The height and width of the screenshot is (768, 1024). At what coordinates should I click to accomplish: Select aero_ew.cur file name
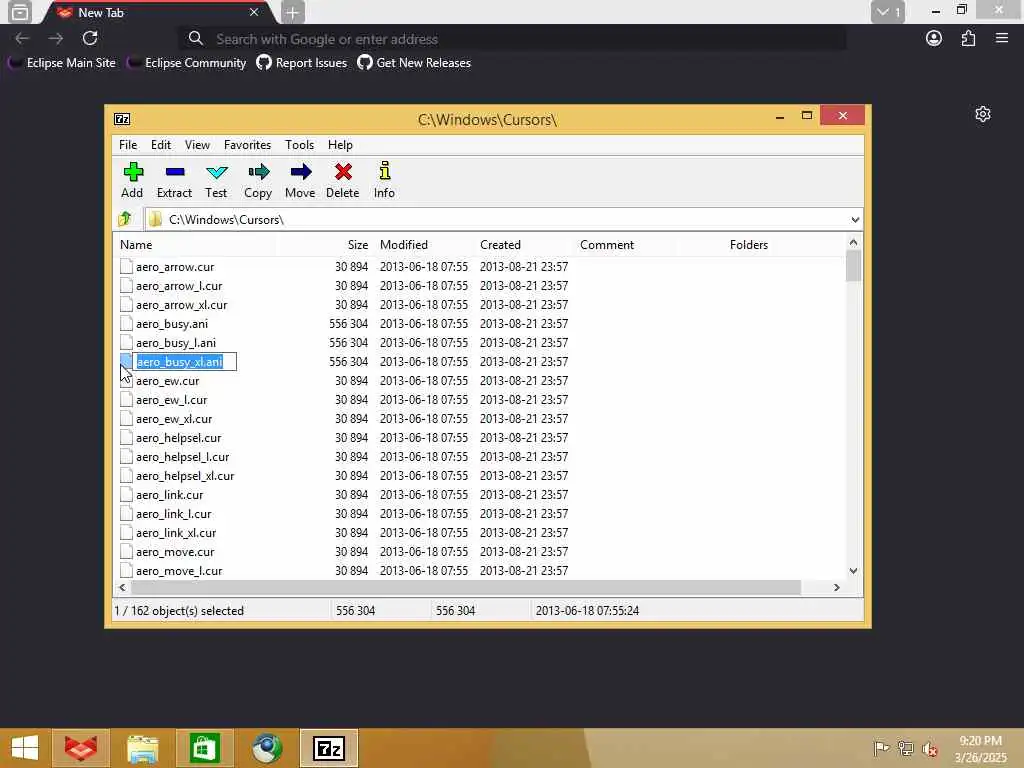click(x=168, y=381)
